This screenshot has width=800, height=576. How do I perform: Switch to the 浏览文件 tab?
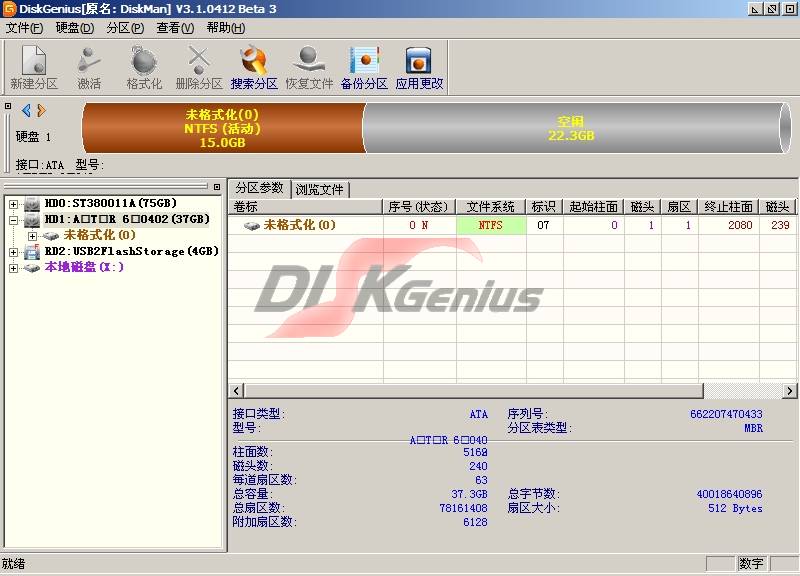pyautogui.click(x=319, y=190)
